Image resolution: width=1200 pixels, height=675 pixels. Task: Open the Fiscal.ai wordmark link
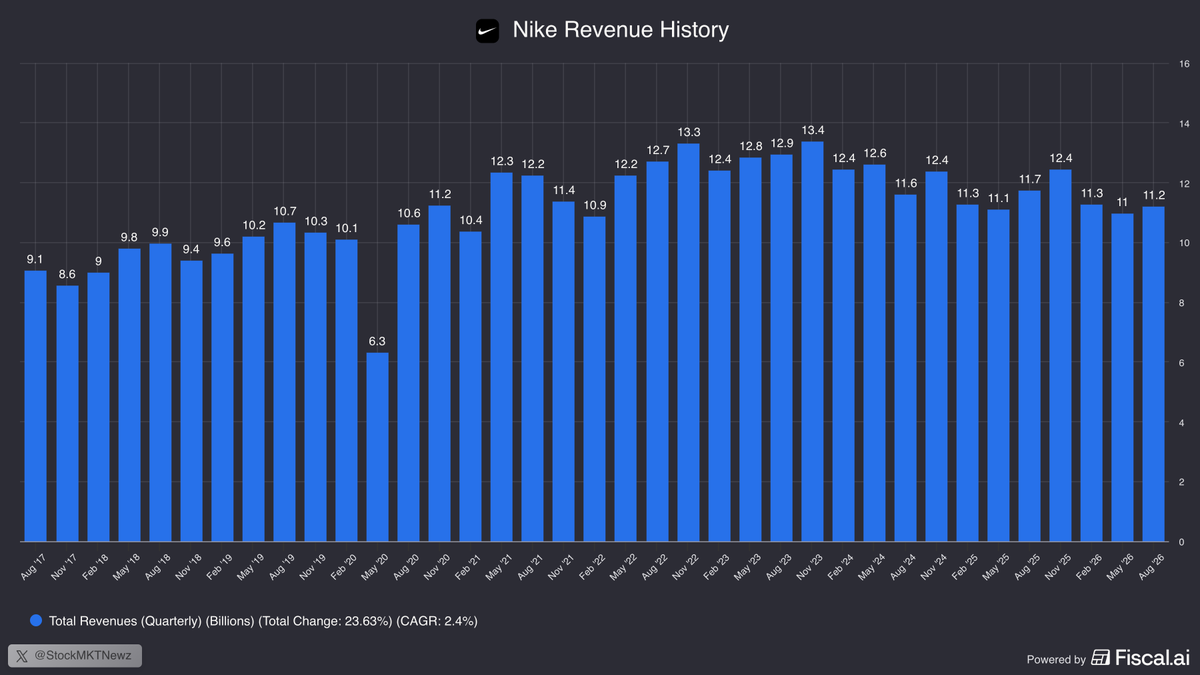1152,658
